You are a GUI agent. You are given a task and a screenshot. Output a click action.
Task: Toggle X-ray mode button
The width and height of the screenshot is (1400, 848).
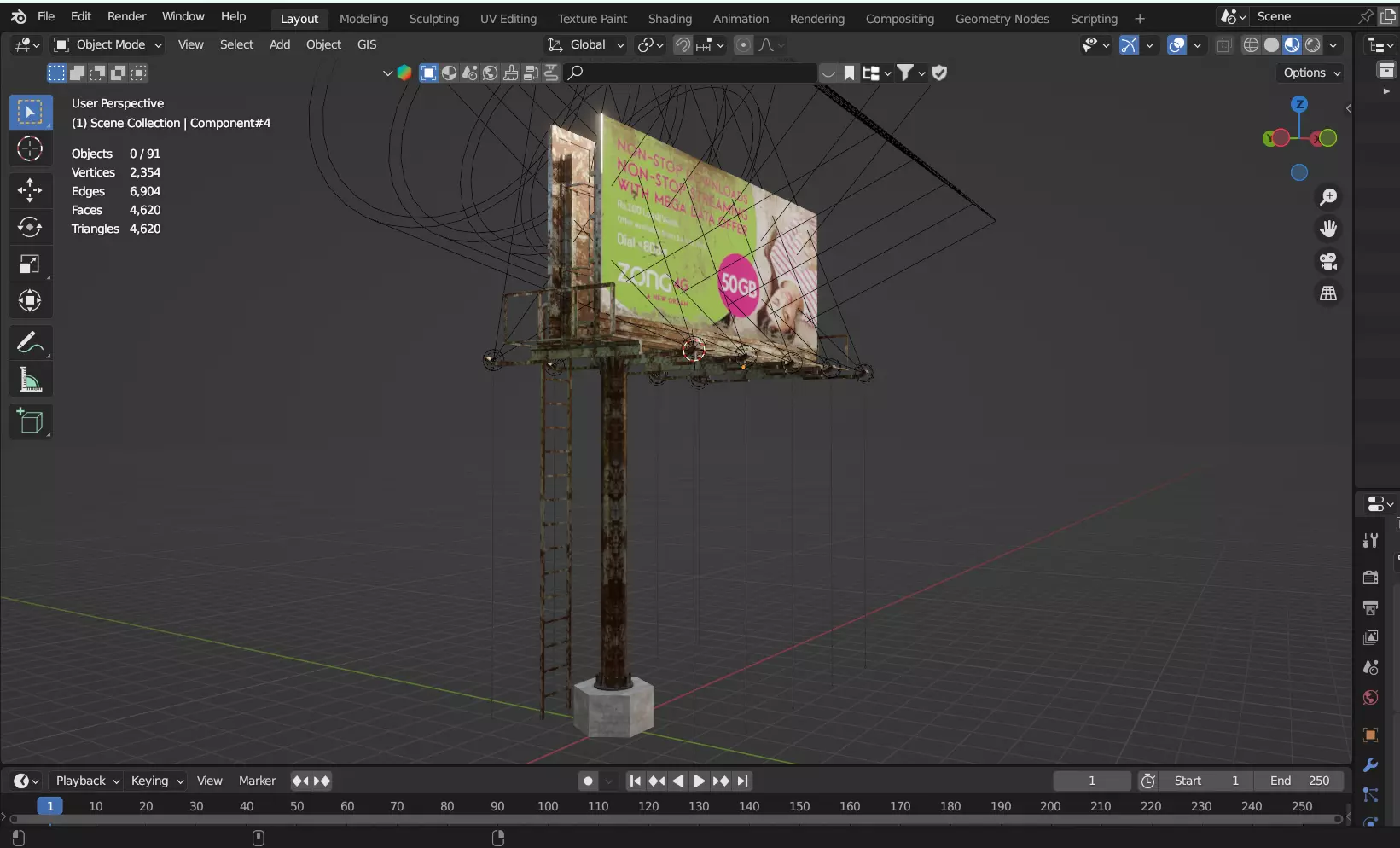pos(1224,44)
